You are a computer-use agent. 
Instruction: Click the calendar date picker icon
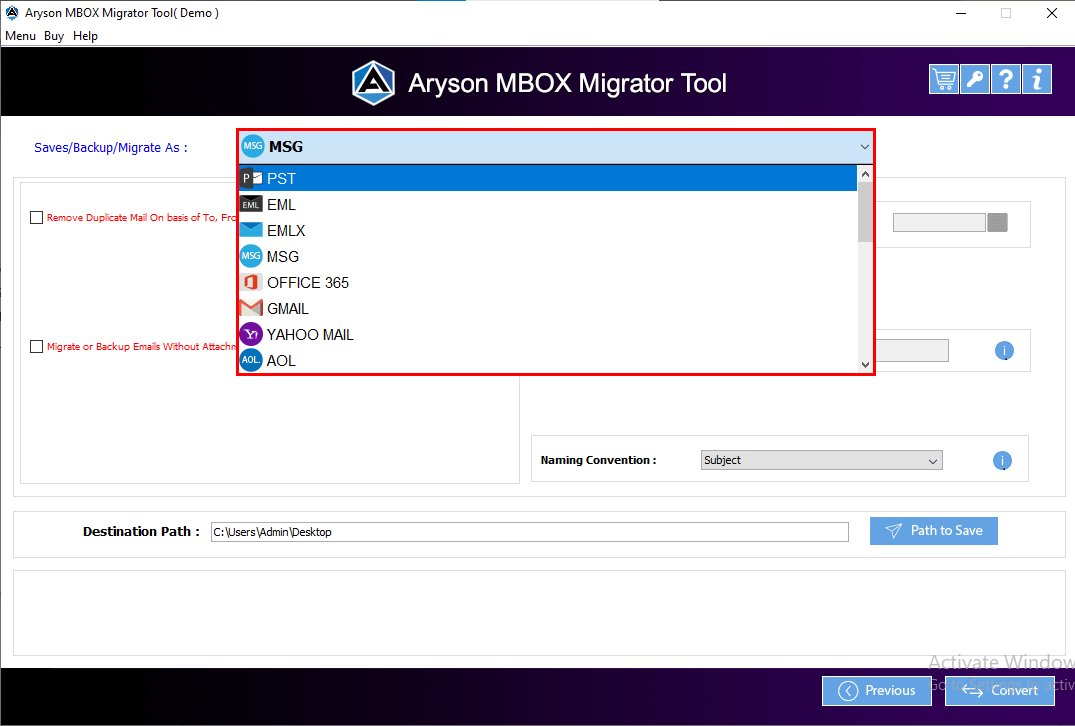pyautogui.click(x=998, y=222)
